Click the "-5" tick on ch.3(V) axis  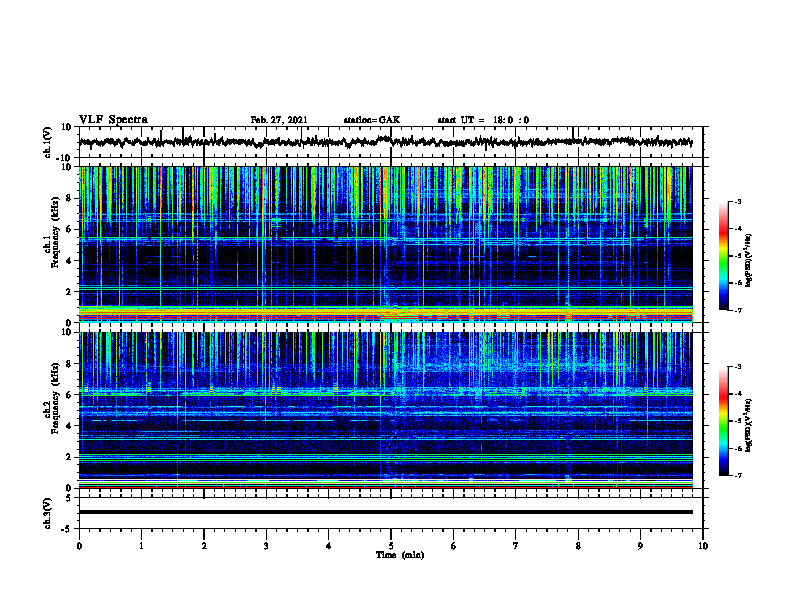(x=68, y=529)
